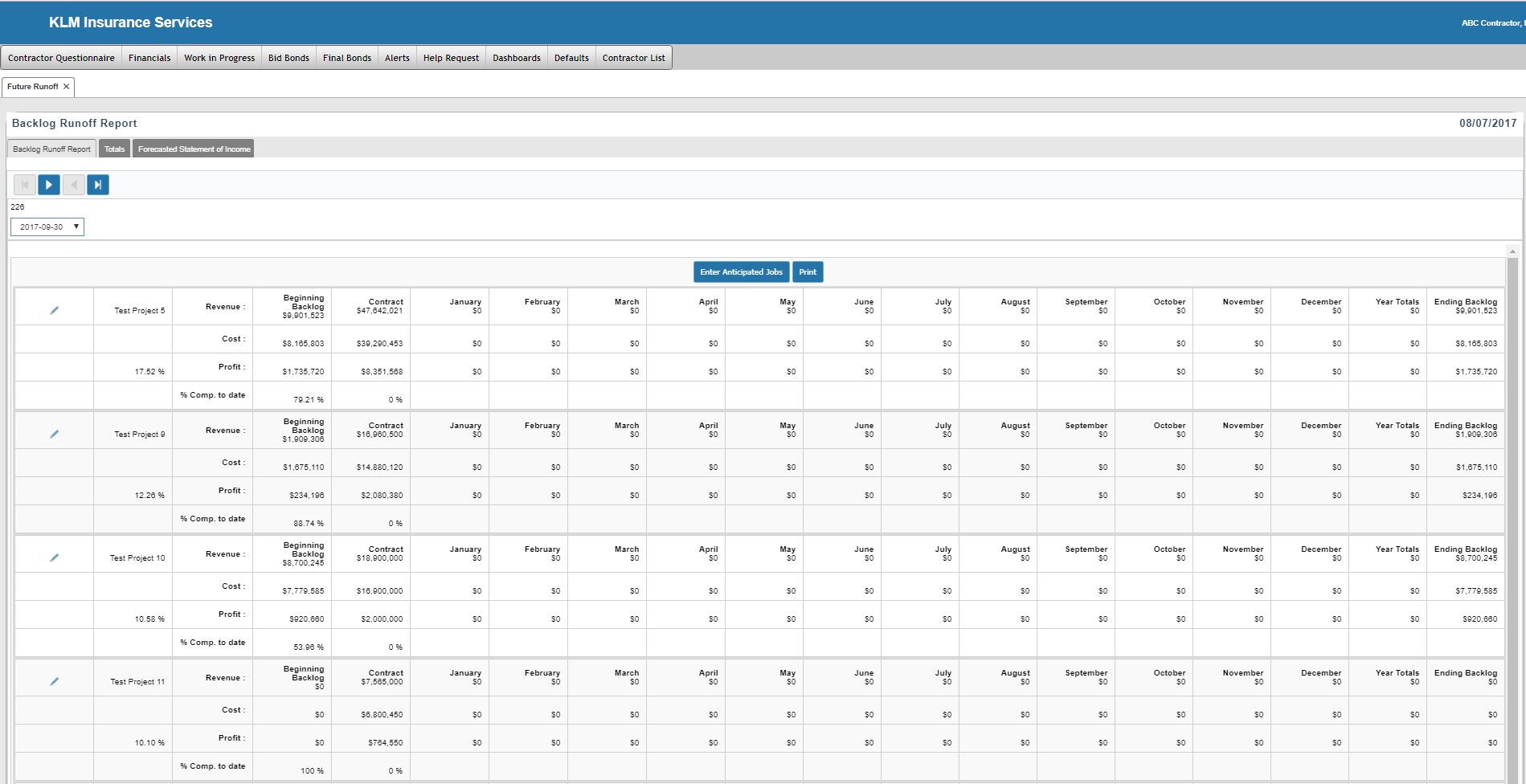Screen dimensions: 1526x784
Task: Jump to last page with skip-forward icon
Action: tap(98, 185)
